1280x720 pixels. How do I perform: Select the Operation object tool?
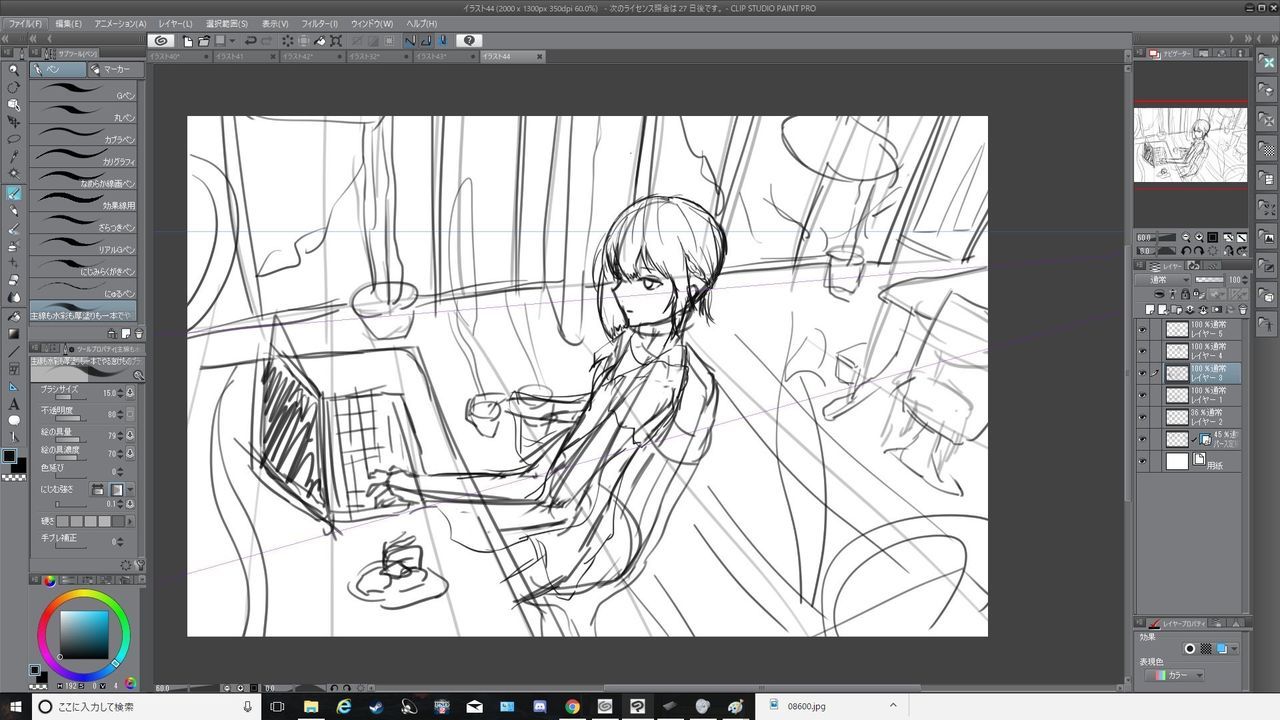point(14,104)
